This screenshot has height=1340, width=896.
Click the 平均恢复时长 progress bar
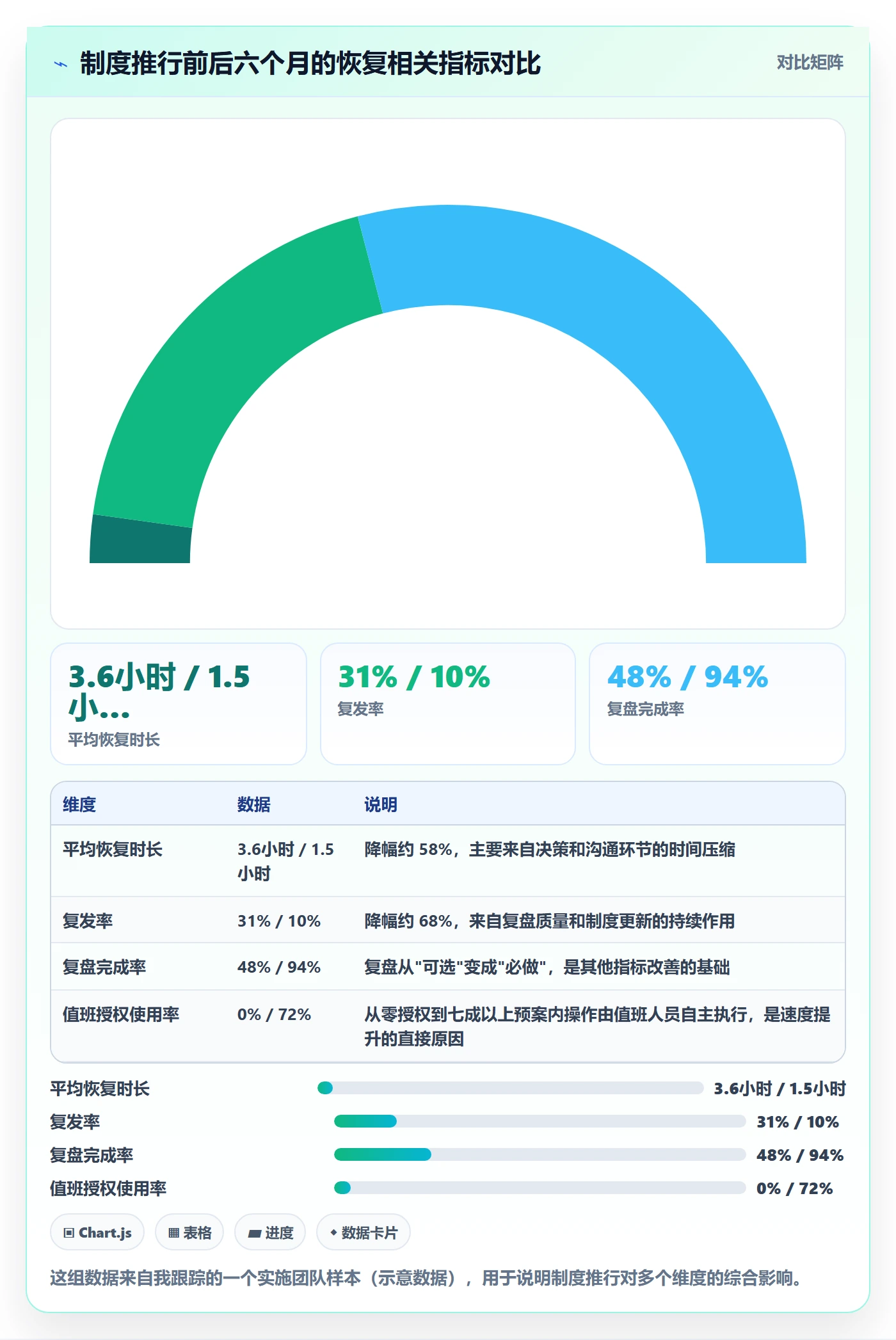click(x=511, y=1088)
